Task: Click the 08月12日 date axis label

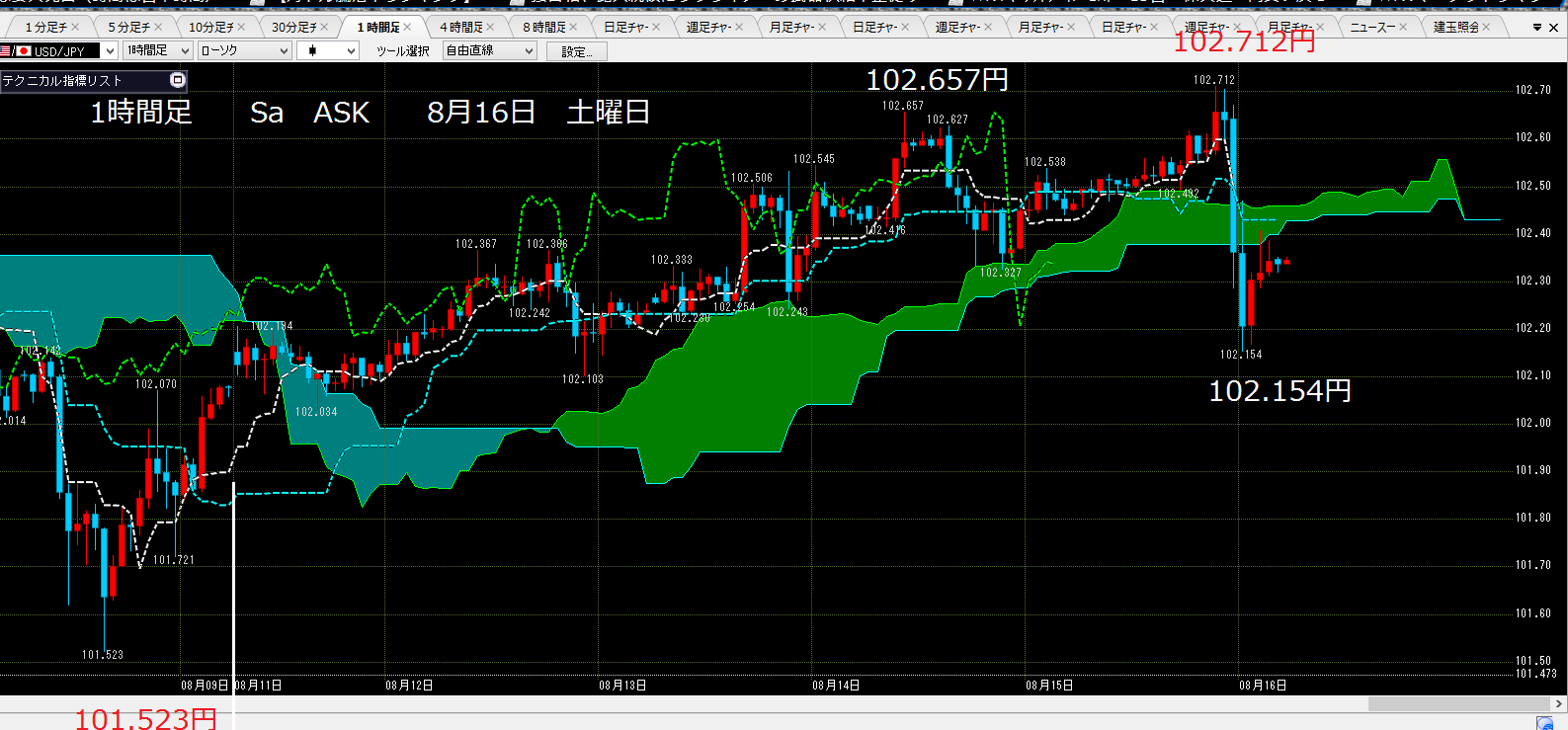Action: (x=409, y=685)
